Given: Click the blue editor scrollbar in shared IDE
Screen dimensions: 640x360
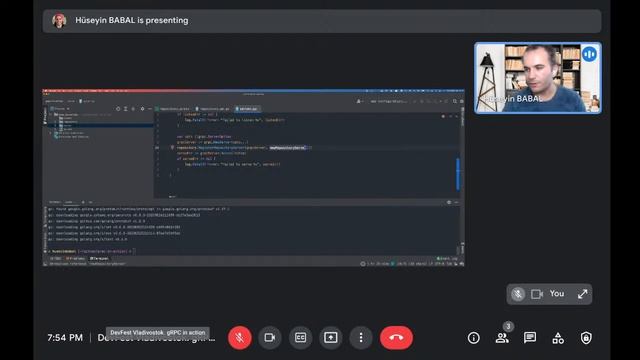Looking at the screenshot, I should coord(458,174).
